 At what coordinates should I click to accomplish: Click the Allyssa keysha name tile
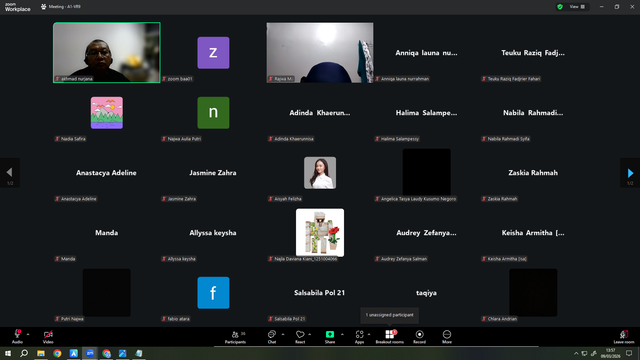click(213, 233)
